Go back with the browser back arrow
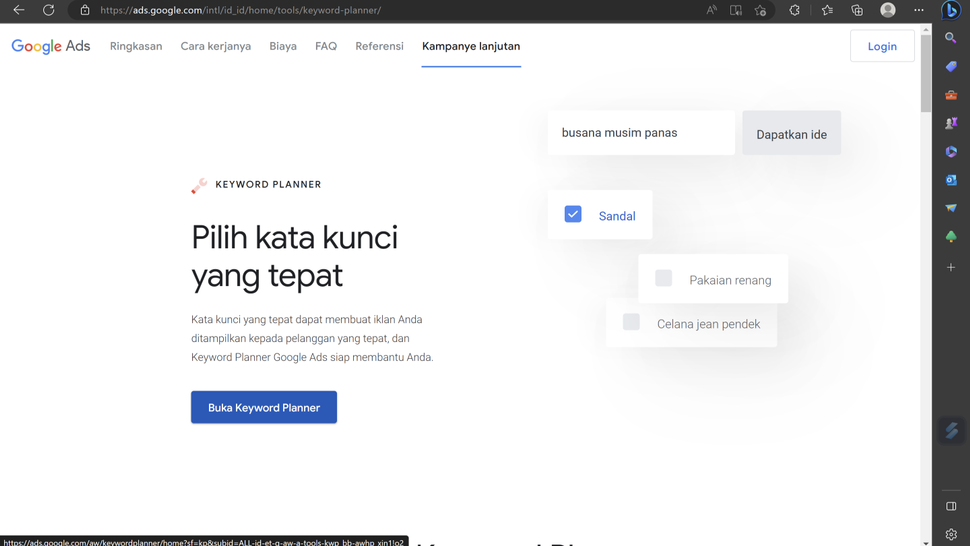The height and width of the screenshot is (546, 970). (19, 10)
